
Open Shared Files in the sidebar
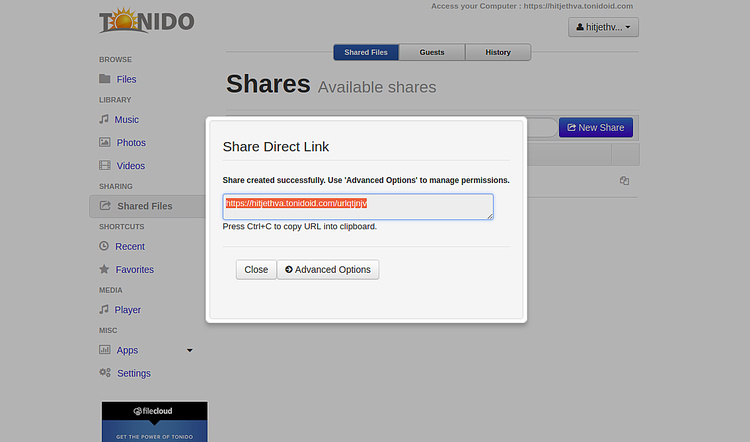point(144,206)
